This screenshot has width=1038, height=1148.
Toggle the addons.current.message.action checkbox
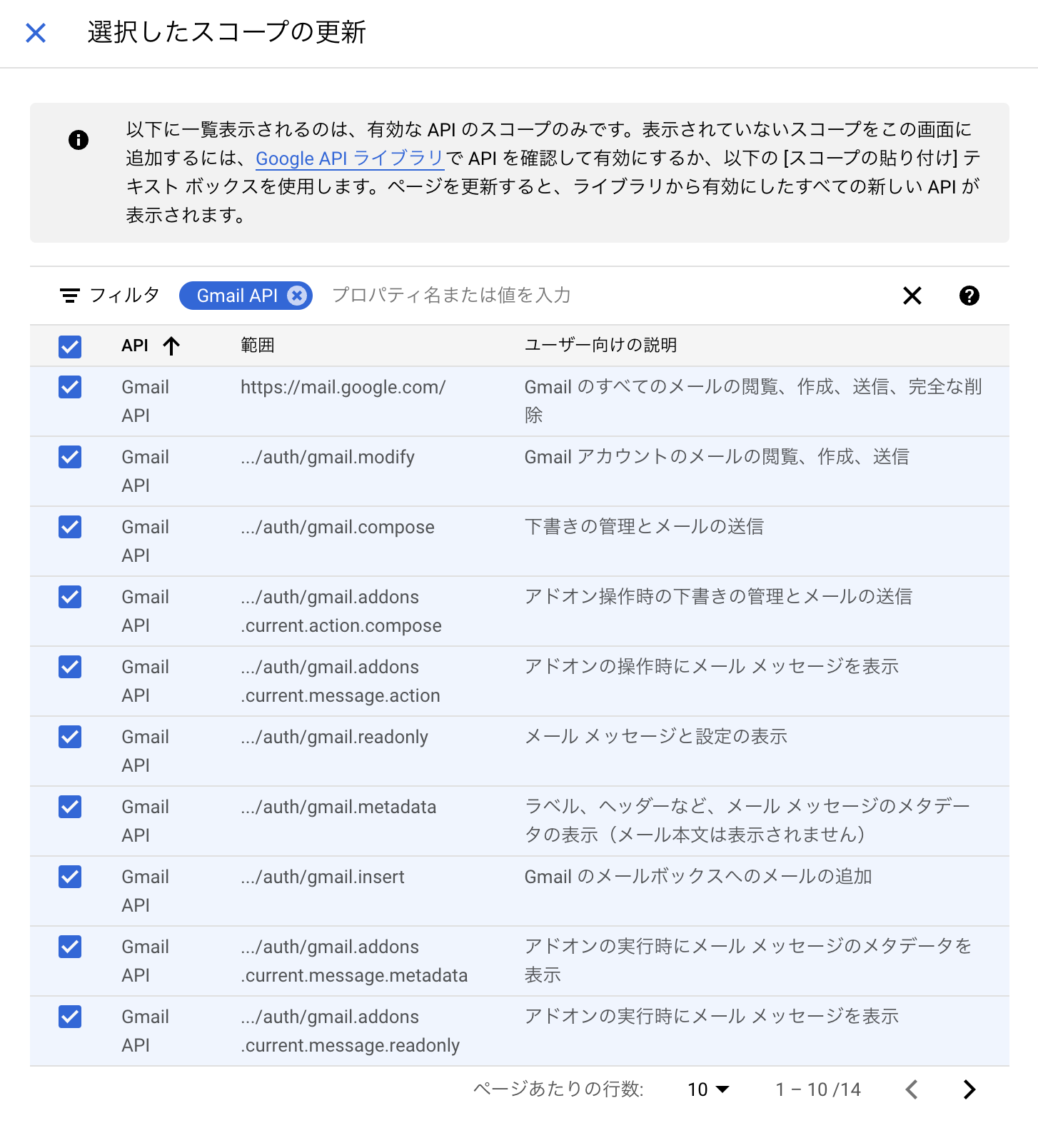(x=70, y=667)
